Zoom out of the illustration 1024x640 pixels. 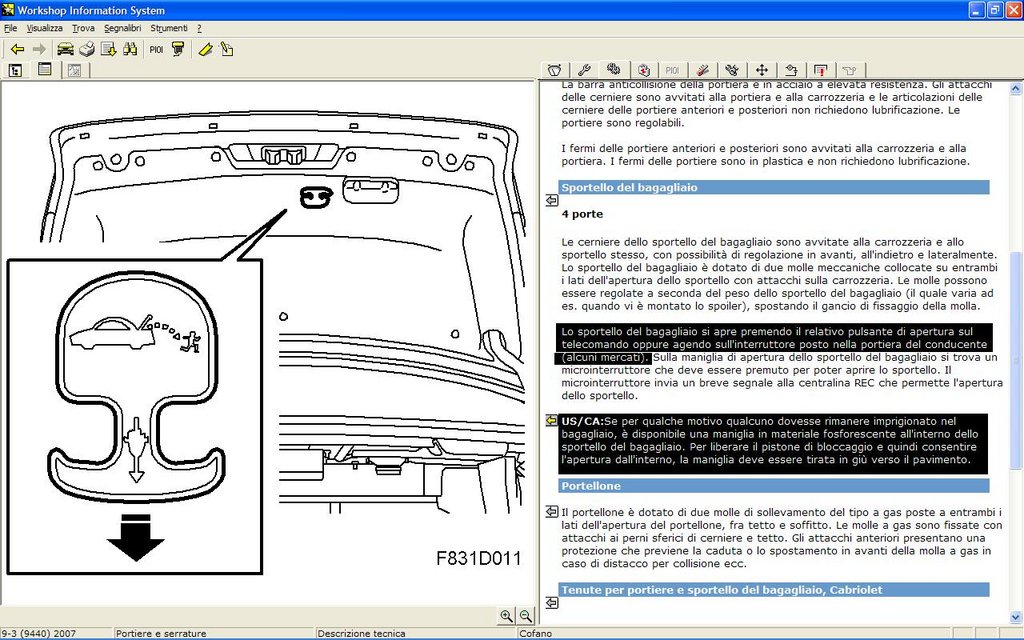coord(526,615)
